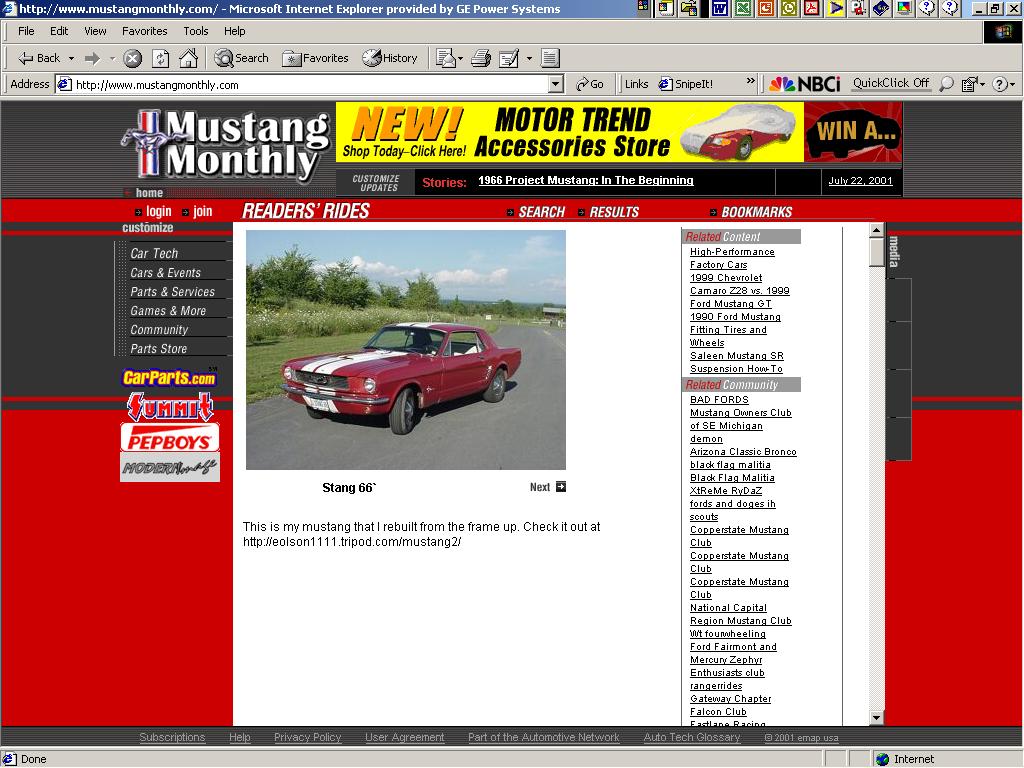Click the red Mustang photo
1024x768 pixels.
(x=406, y=350)
